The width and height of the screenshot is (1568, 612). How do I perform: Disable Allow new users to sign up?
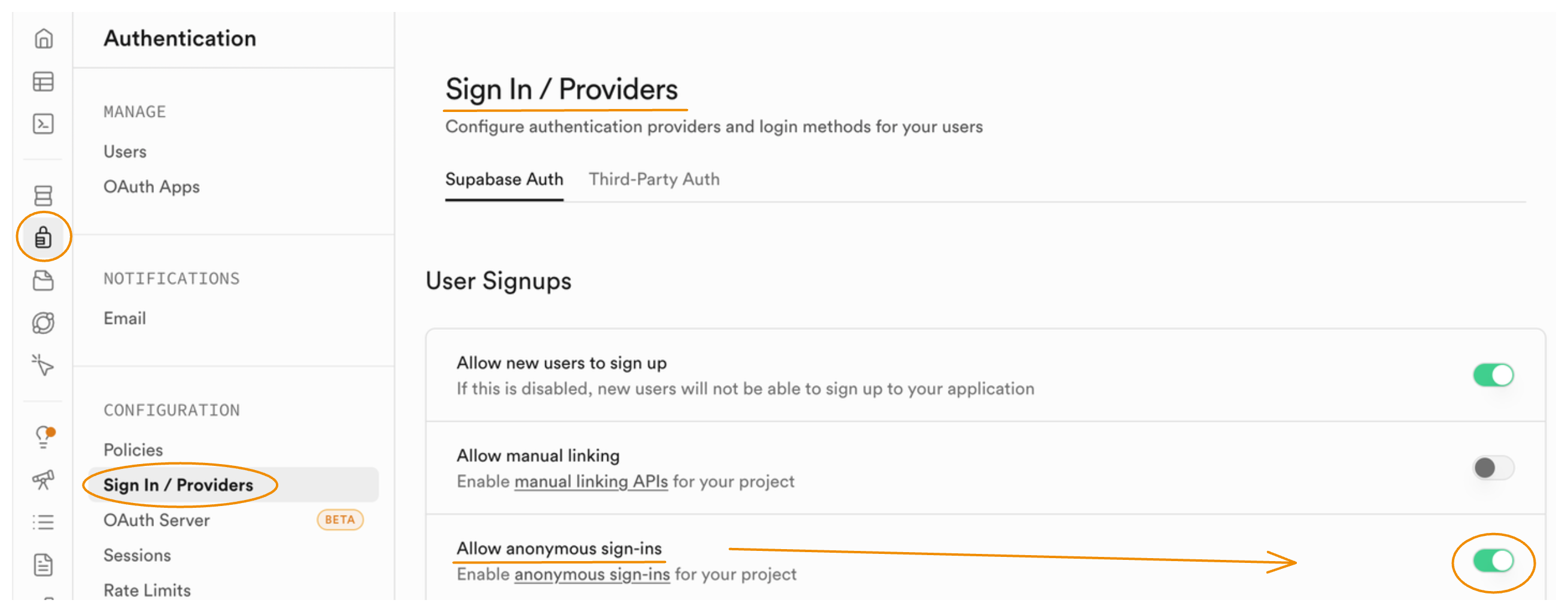pos(1493,375)
